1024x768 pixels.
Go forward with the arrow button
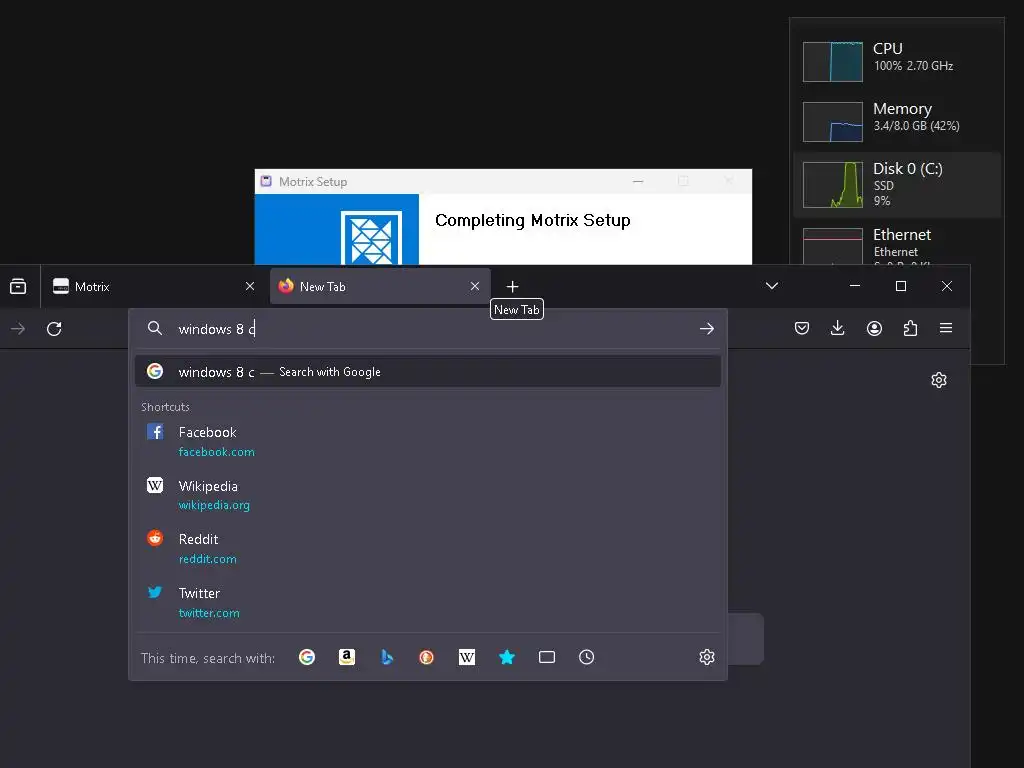[18, 328]
